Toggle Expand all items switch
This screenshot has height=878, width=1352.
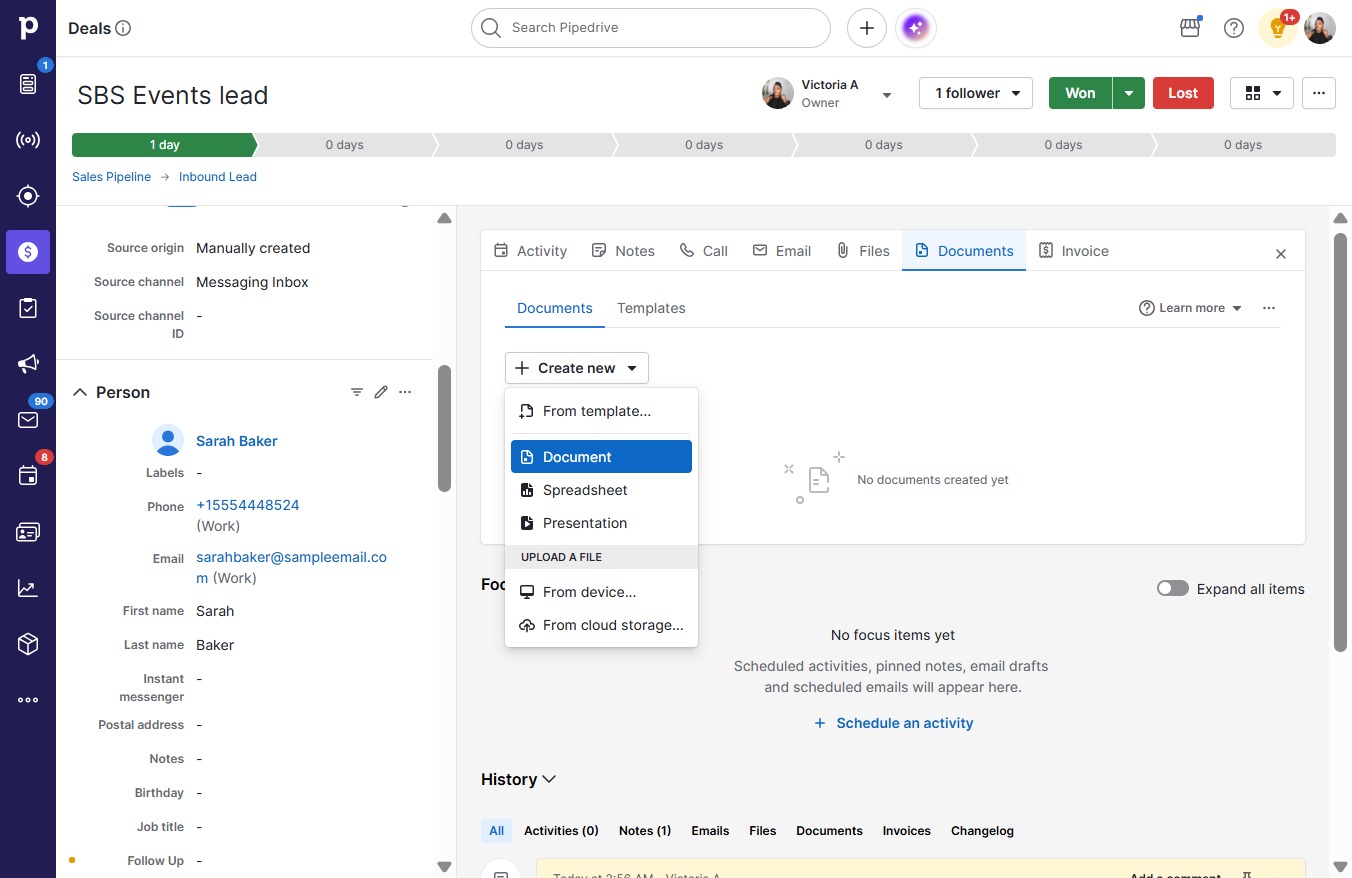point(1173,588)
